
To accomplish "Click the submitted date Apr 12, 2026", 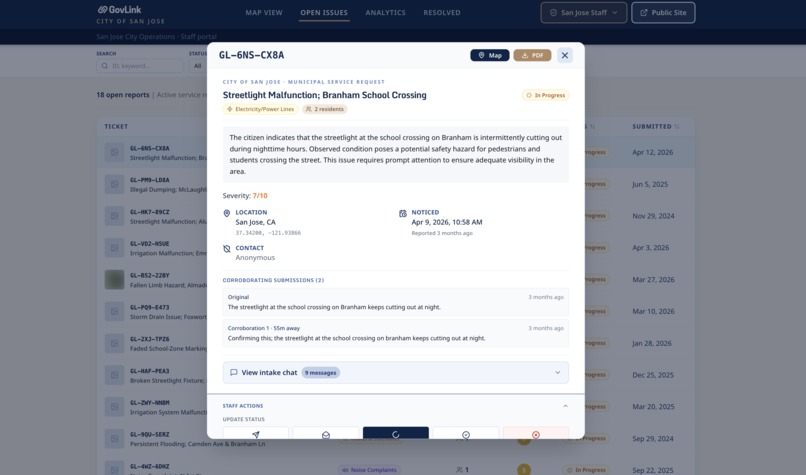I will tap(652, 153).
